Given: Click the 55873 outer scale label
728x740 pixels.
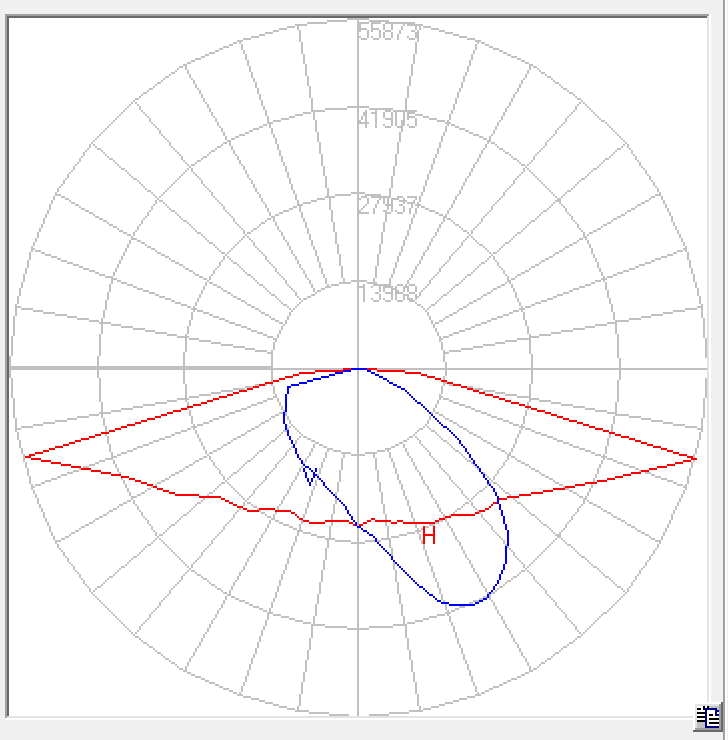Looking at the screenshot, I should click(388, 32).
